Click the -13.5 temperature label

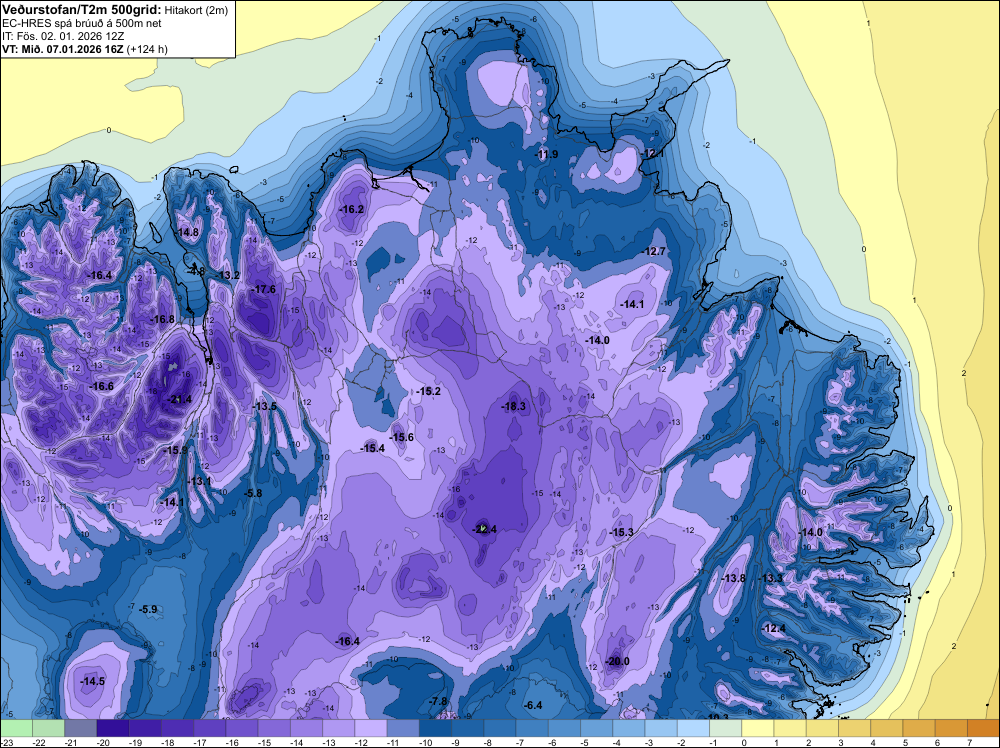tap(265, 406)
